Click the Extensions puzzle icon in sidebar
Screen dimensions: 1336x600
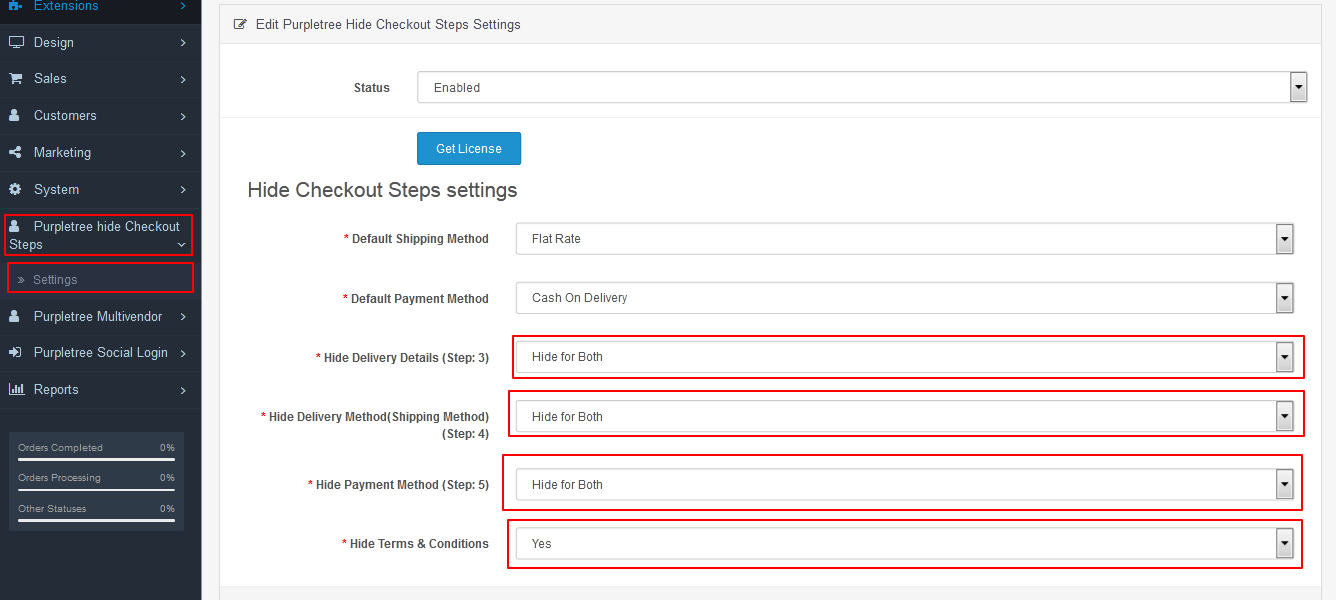pos(15,6)
